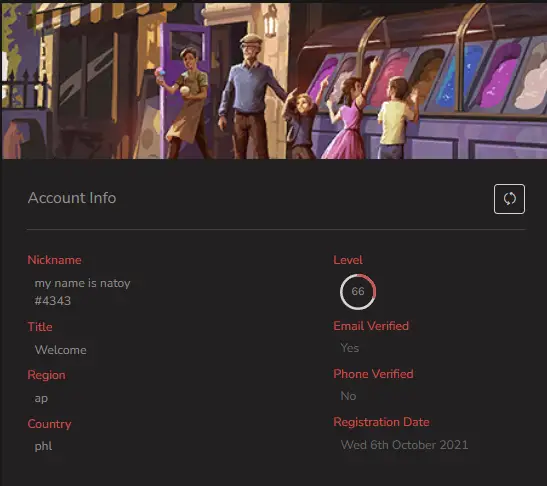547x486 pixels.
Task: Click the player card banner artwork
Action: point(275,81)
